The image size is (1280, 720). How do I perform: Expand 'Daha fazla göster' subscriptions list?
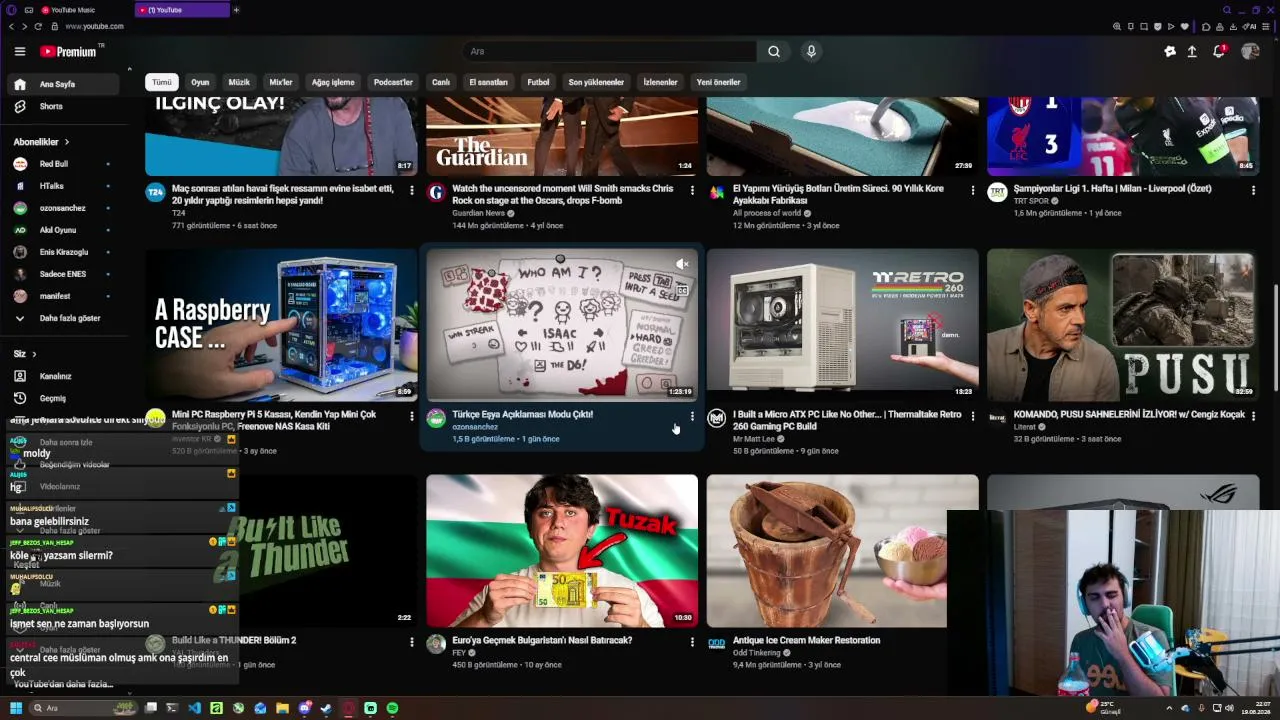pos(65,318)
